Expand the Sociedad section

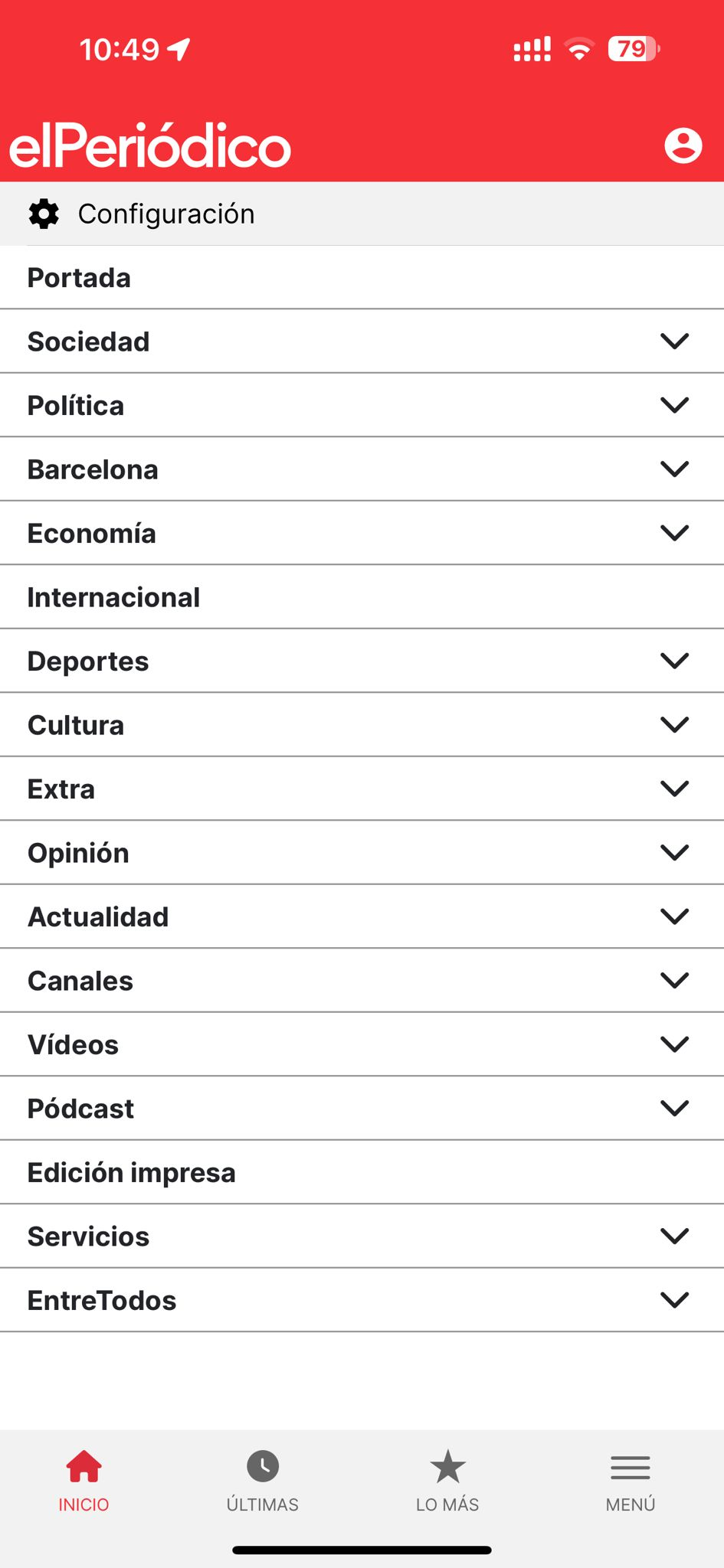(674, 341)
